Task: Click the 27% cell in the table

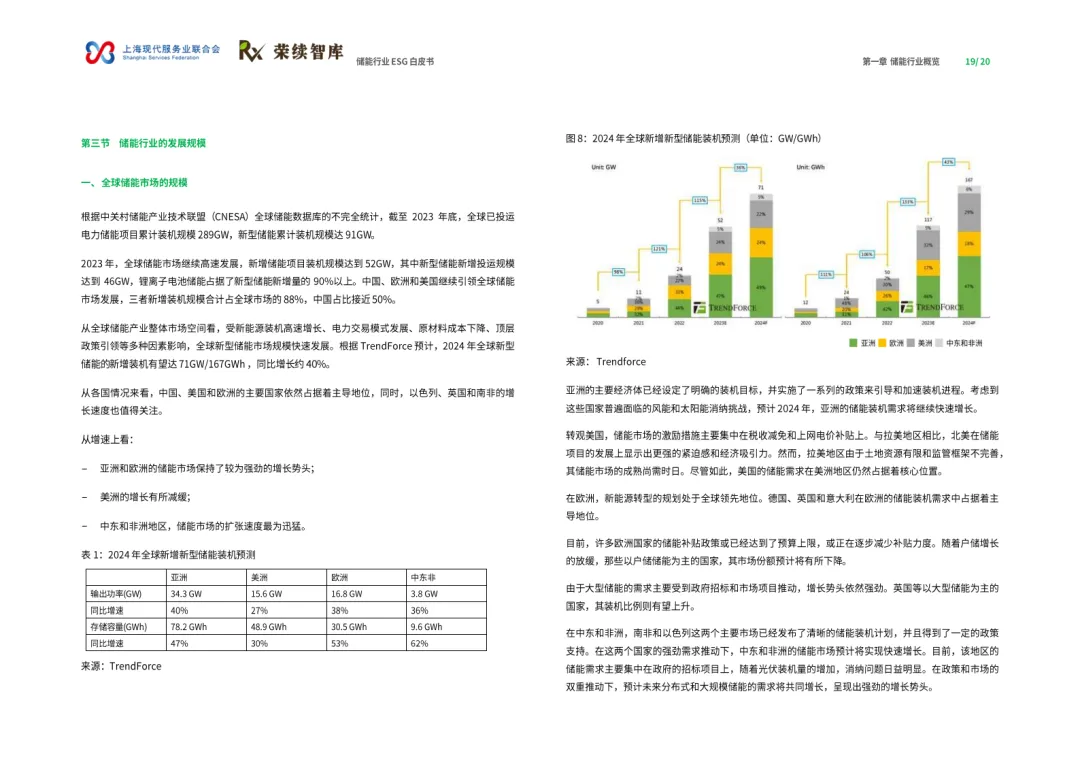Action: tap(259, 610)
